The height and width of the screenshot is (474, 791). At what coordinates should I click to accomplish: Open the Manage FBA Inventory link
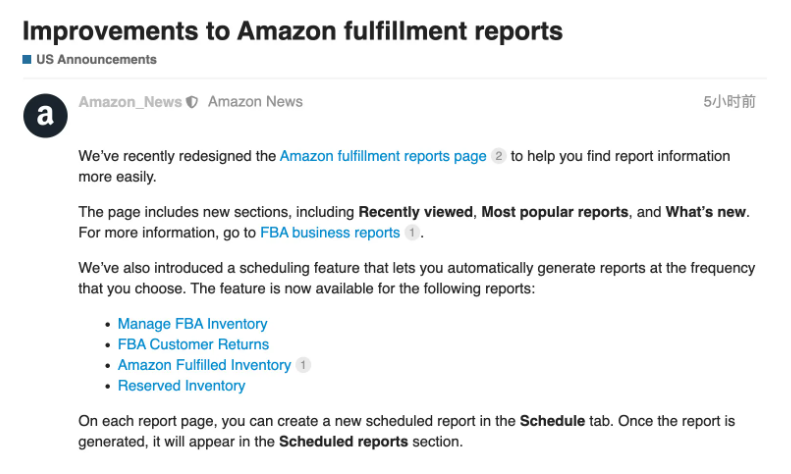(193, 324)
